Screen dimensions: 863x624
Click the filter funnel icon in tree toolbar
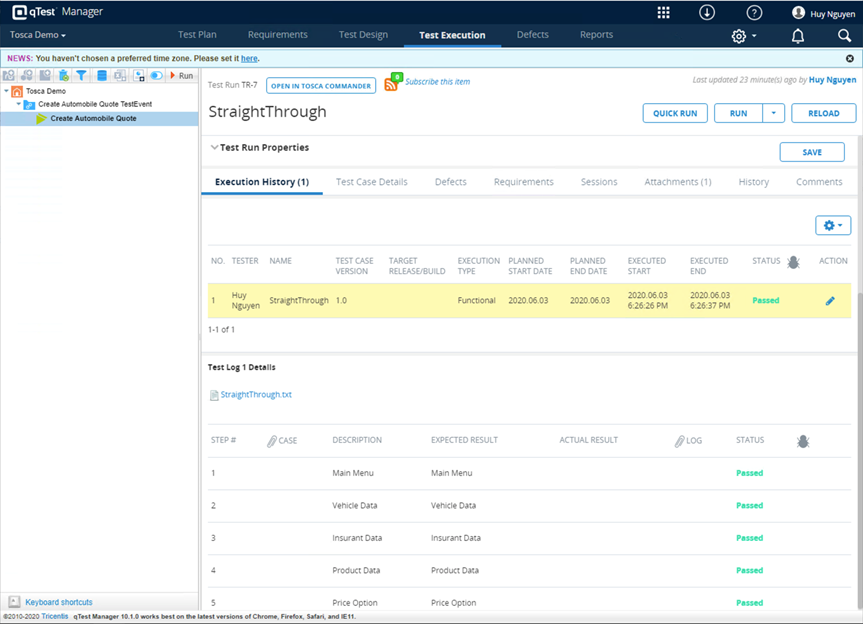coord(82,76)
